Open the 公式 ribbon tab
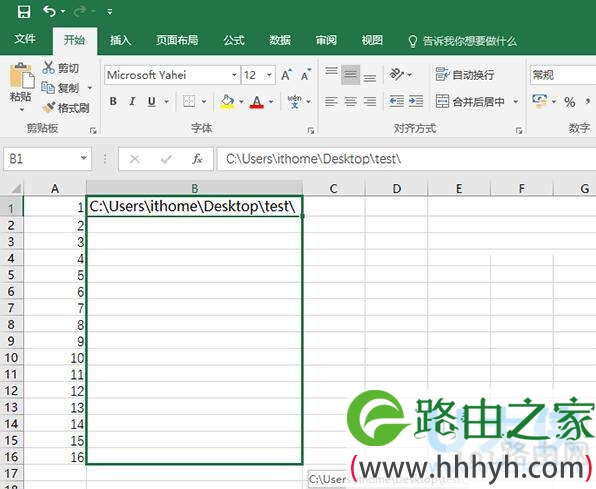The height and width of the screenshot is (489, 596). pos(233,40)
